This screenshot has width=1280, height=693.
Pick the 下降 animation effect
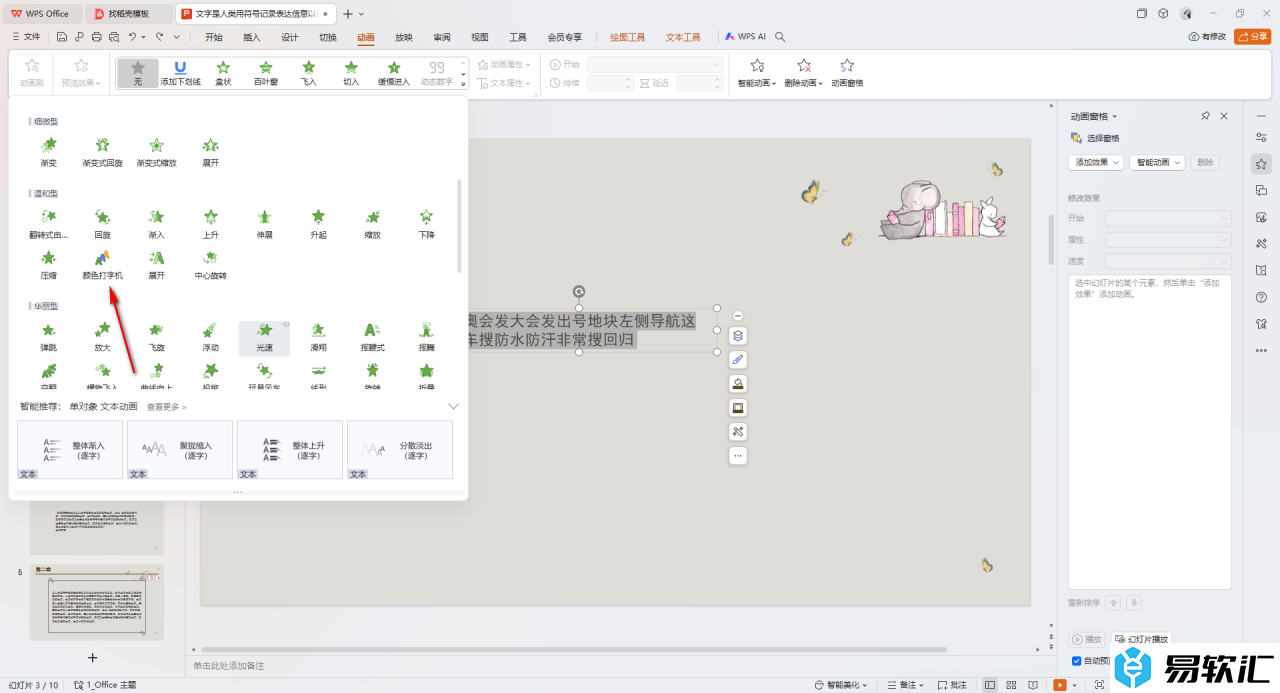[426, 224]
